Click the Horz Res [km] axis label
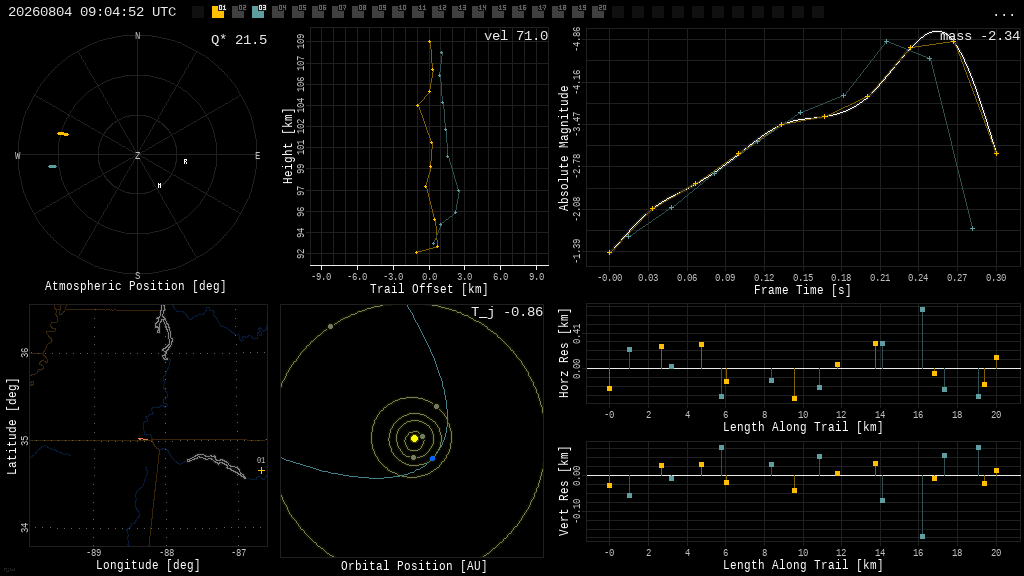The height and width of the screenshot is (576, 1024). click(564, 353)
